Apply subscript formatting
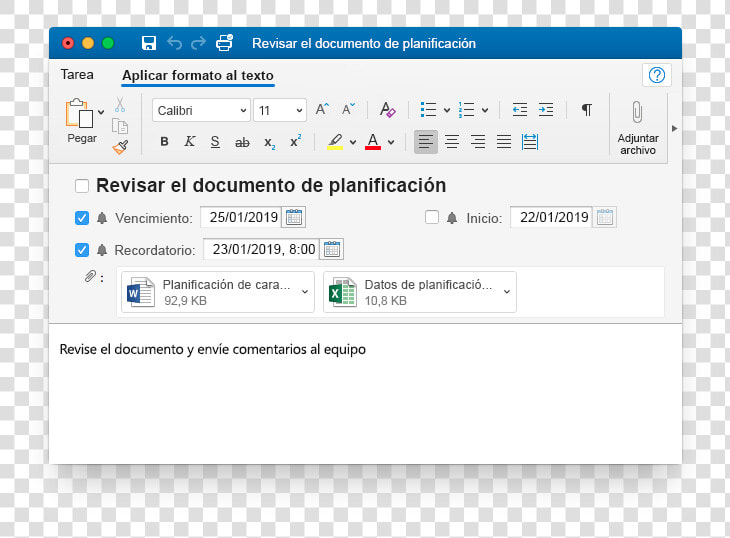Image resolution: width=730 pixels, height=538 pixels. 270,142
